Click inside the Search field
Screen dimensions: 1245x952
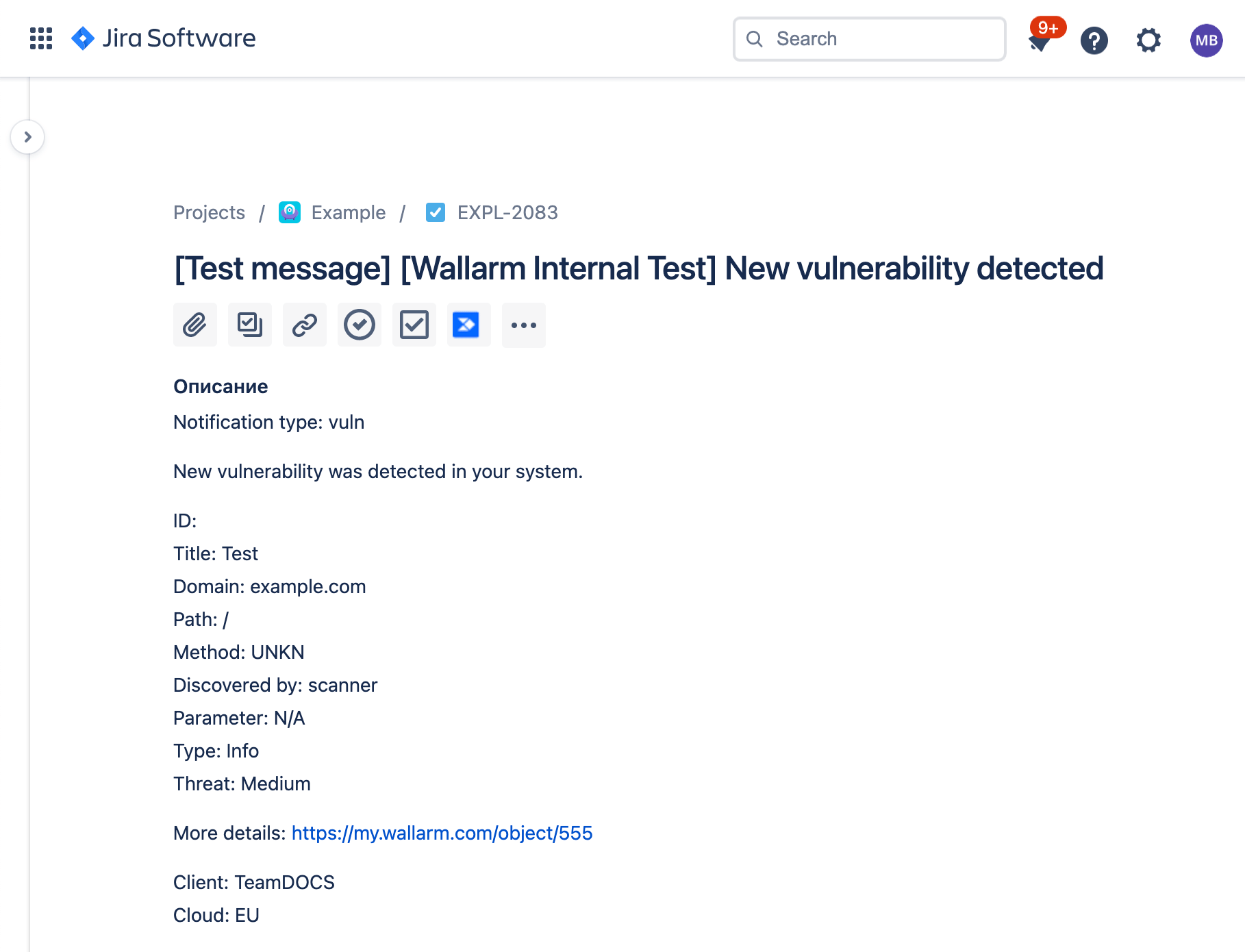pyautogui.click(x=868, y=39)
